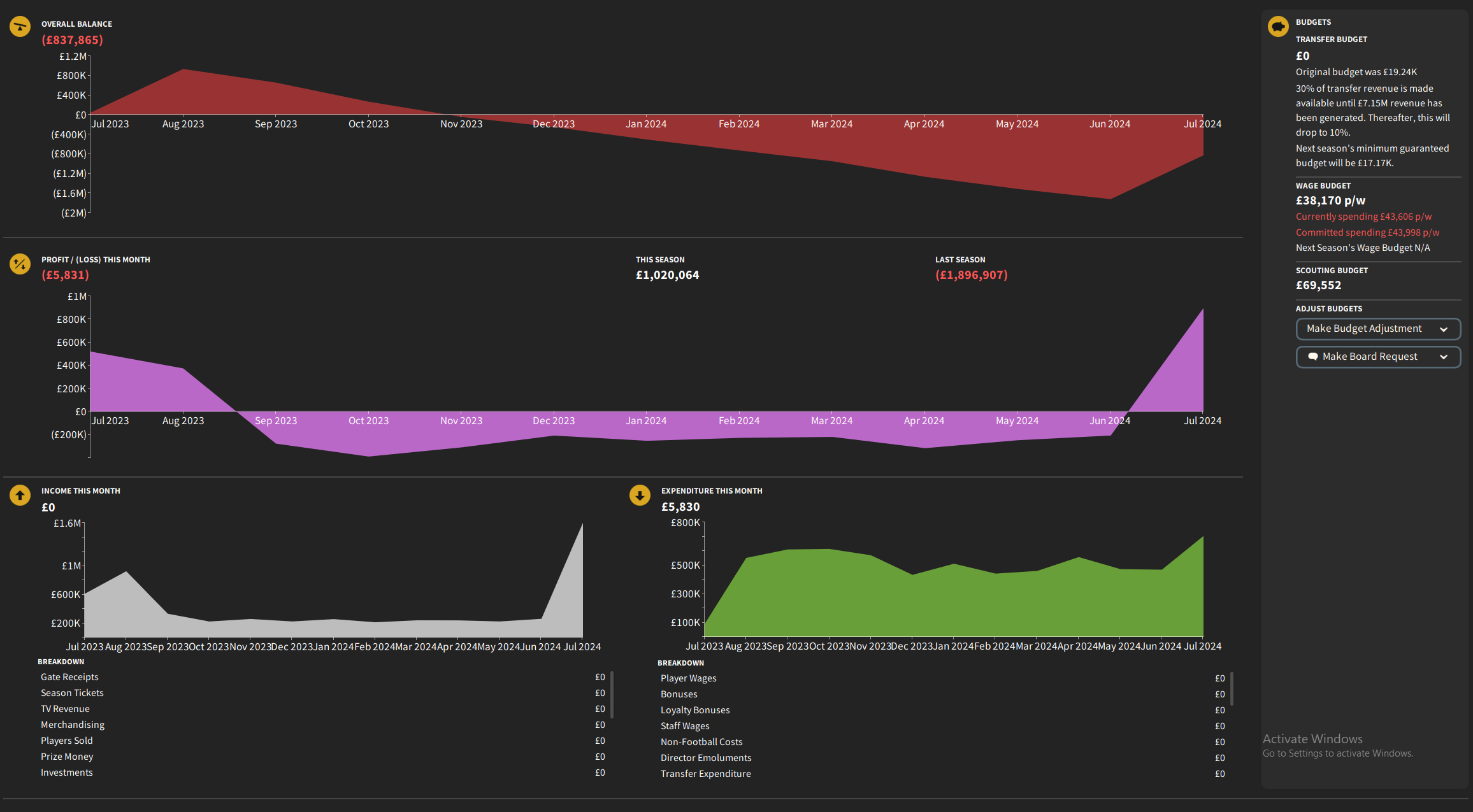Click the Transfer Expenditure breakdown entry
The image size is (1473, 812).
[705, 774]
